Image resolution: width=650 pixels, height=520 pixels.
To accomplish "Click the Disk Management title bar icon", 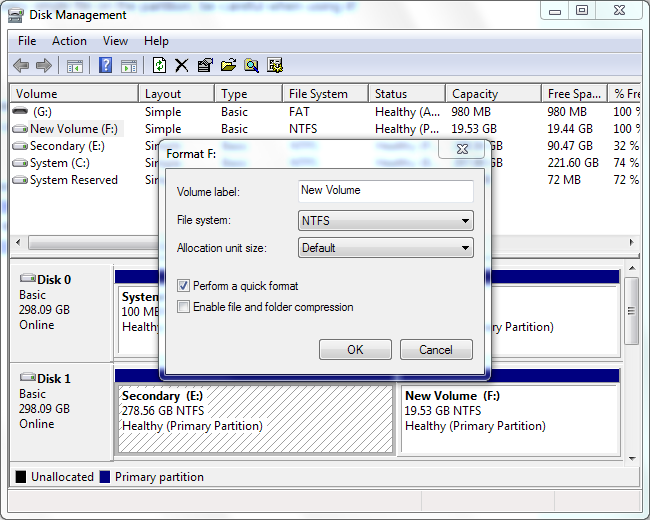I will click(16, 16).
